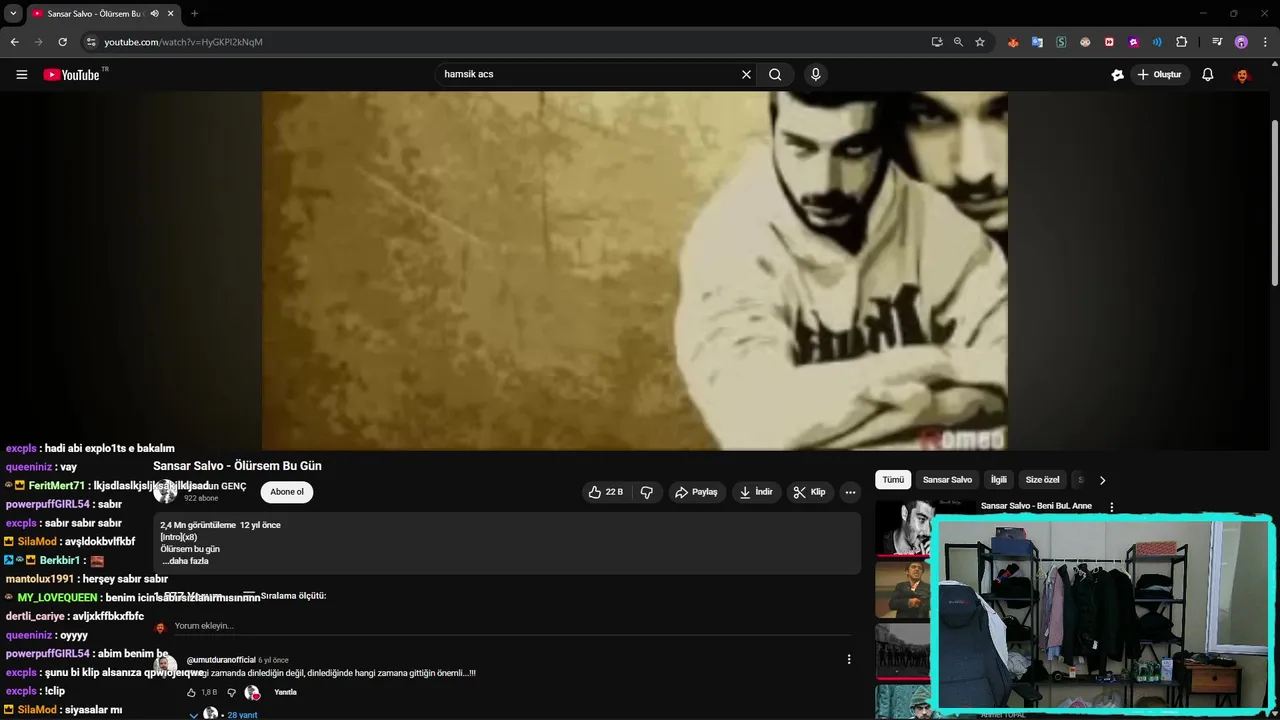
Task: Open the fox extension icon
Action: click(1013, 42)
